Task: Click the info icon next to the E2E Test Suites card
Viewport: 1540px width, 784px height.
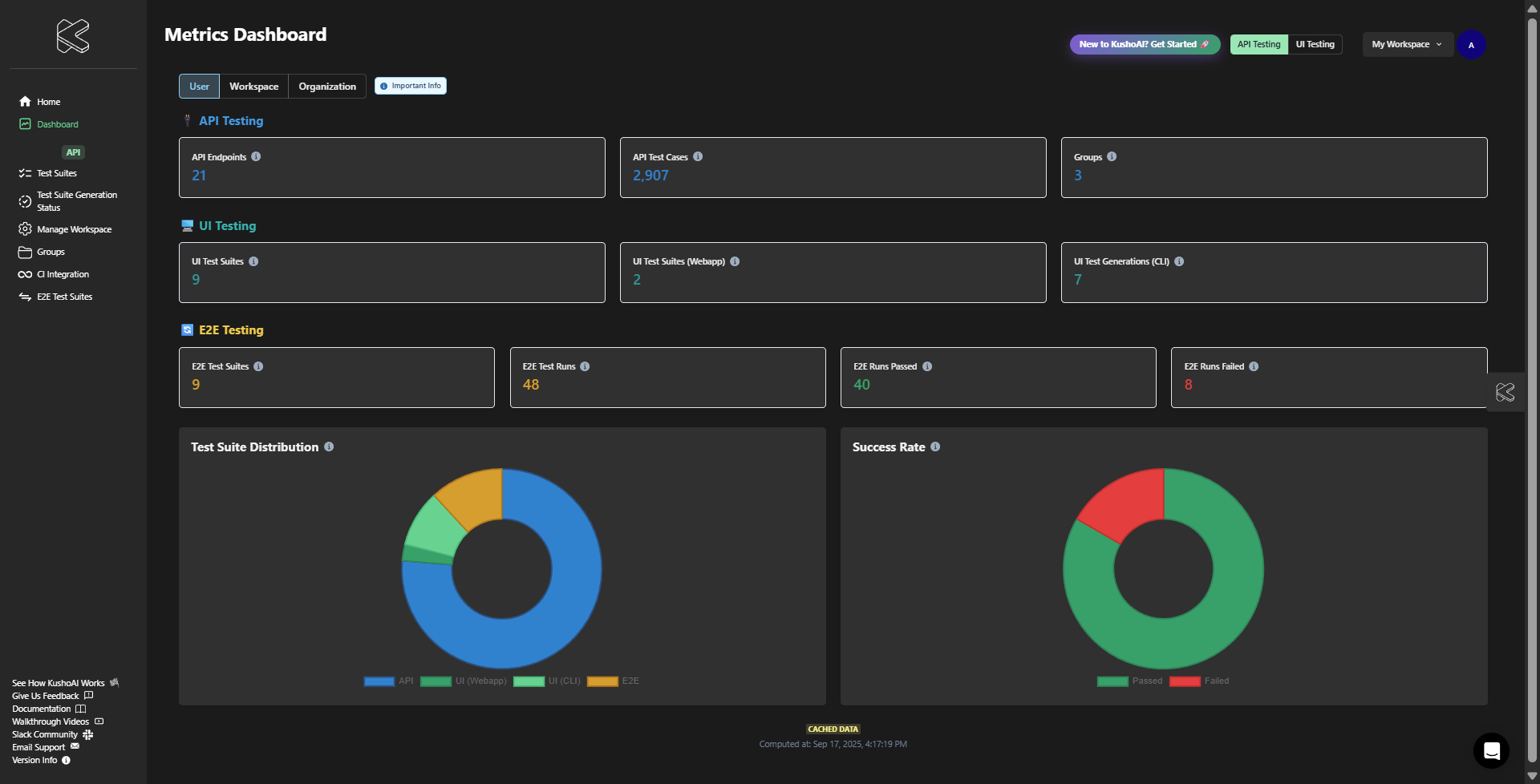Action: pyautogui.click(x=258, y=366)
